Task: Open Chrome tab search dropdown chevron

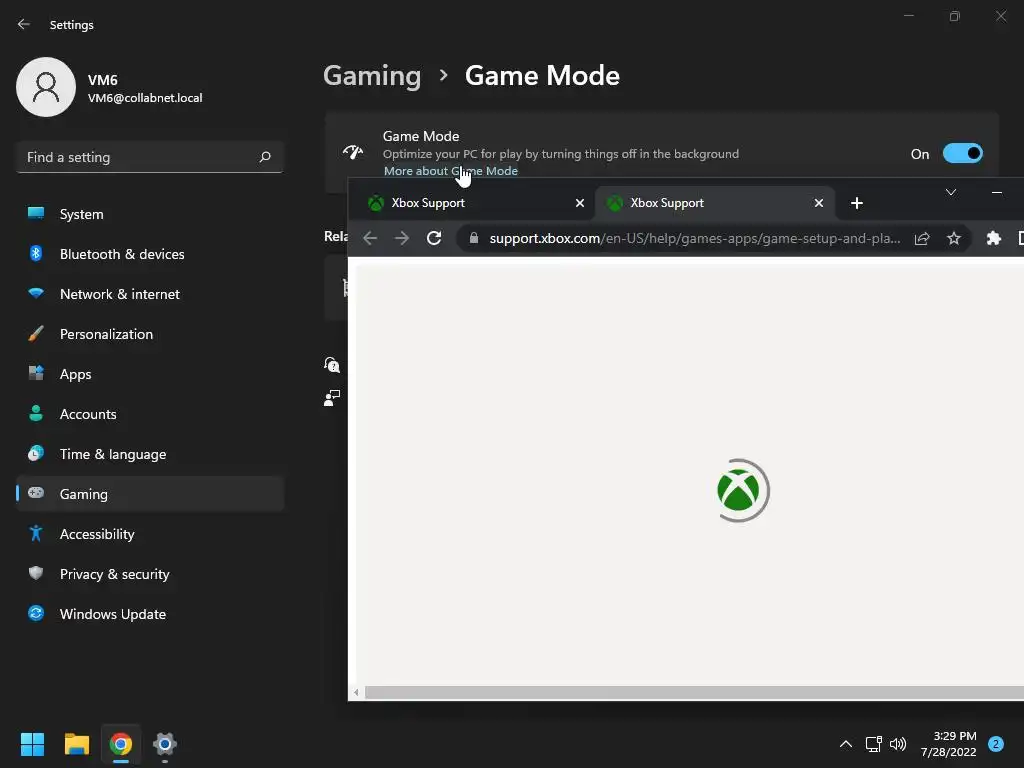Action: tap(951, 192)
